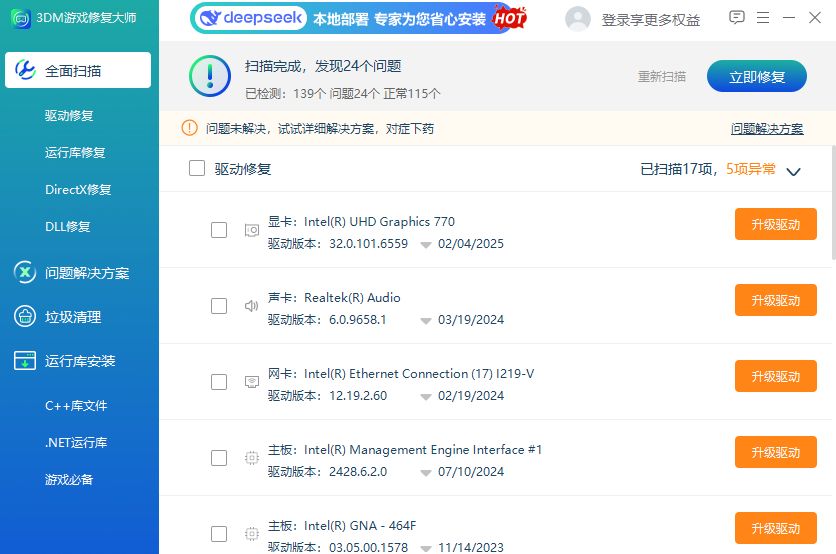Open the hamburger menu icon
The width and height of the screenshot is (836, 554).
763,18
